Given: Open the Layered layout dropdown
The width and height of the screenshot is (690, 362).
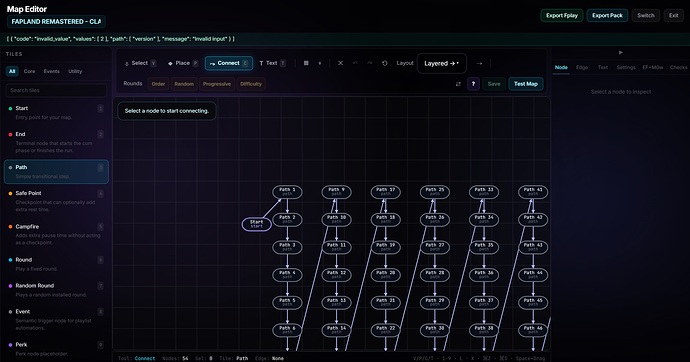Looking at the screenshot, I should point(441,63).
